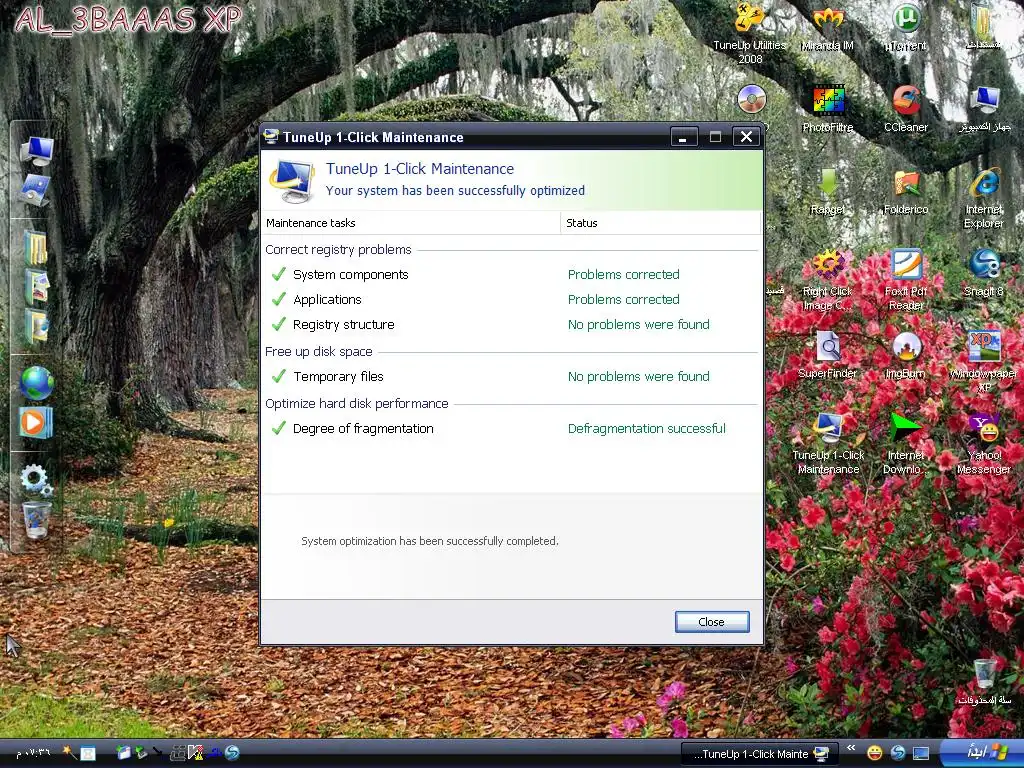
Task: Launch Yahoo! Messenger from the desktop
Action: pyautogui.click(x=984, y=443)
